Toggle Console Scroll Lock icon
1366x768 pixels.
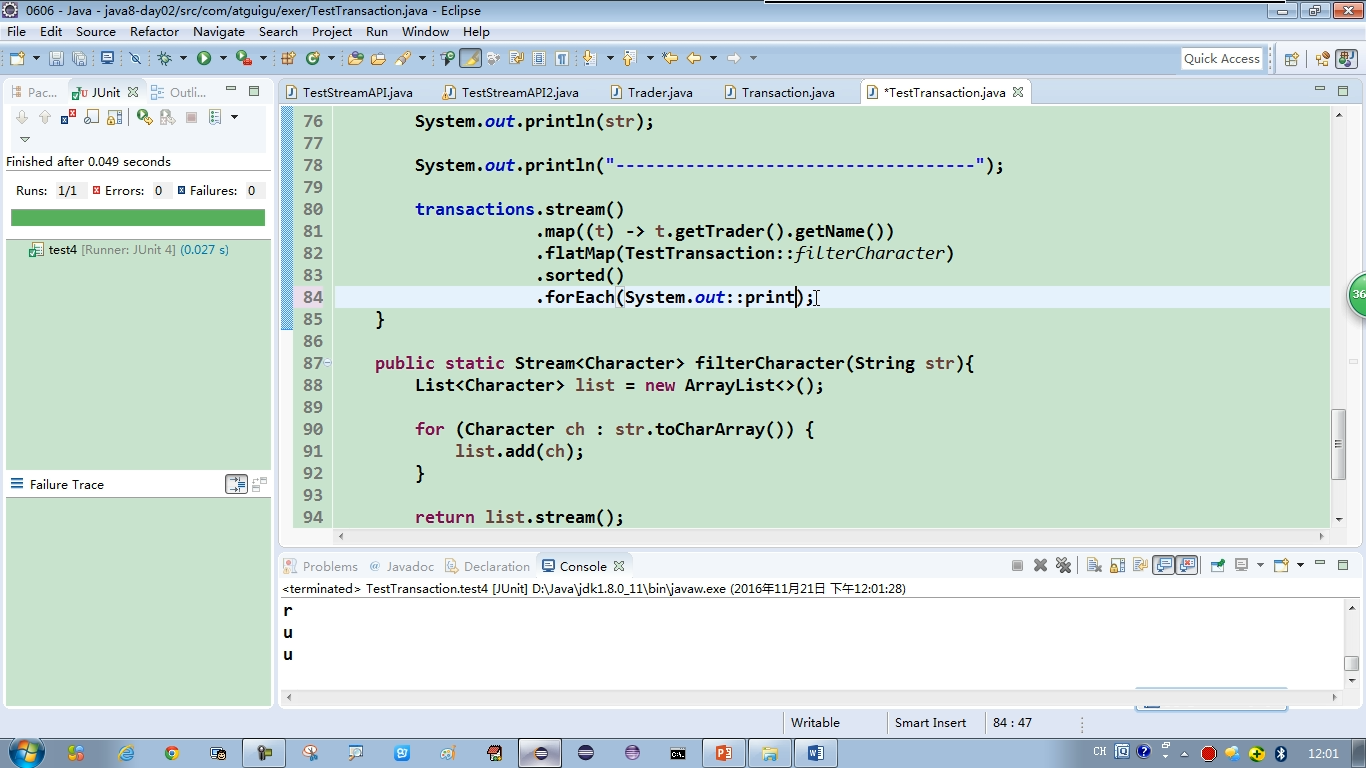1117,565
